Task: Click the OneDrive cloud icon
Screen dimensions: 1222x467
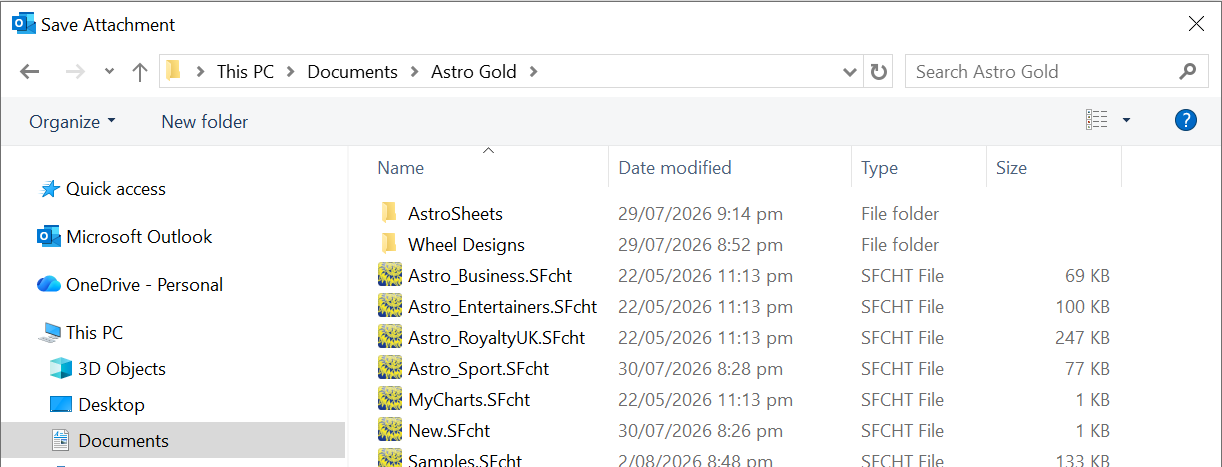Action: [49, 285]
